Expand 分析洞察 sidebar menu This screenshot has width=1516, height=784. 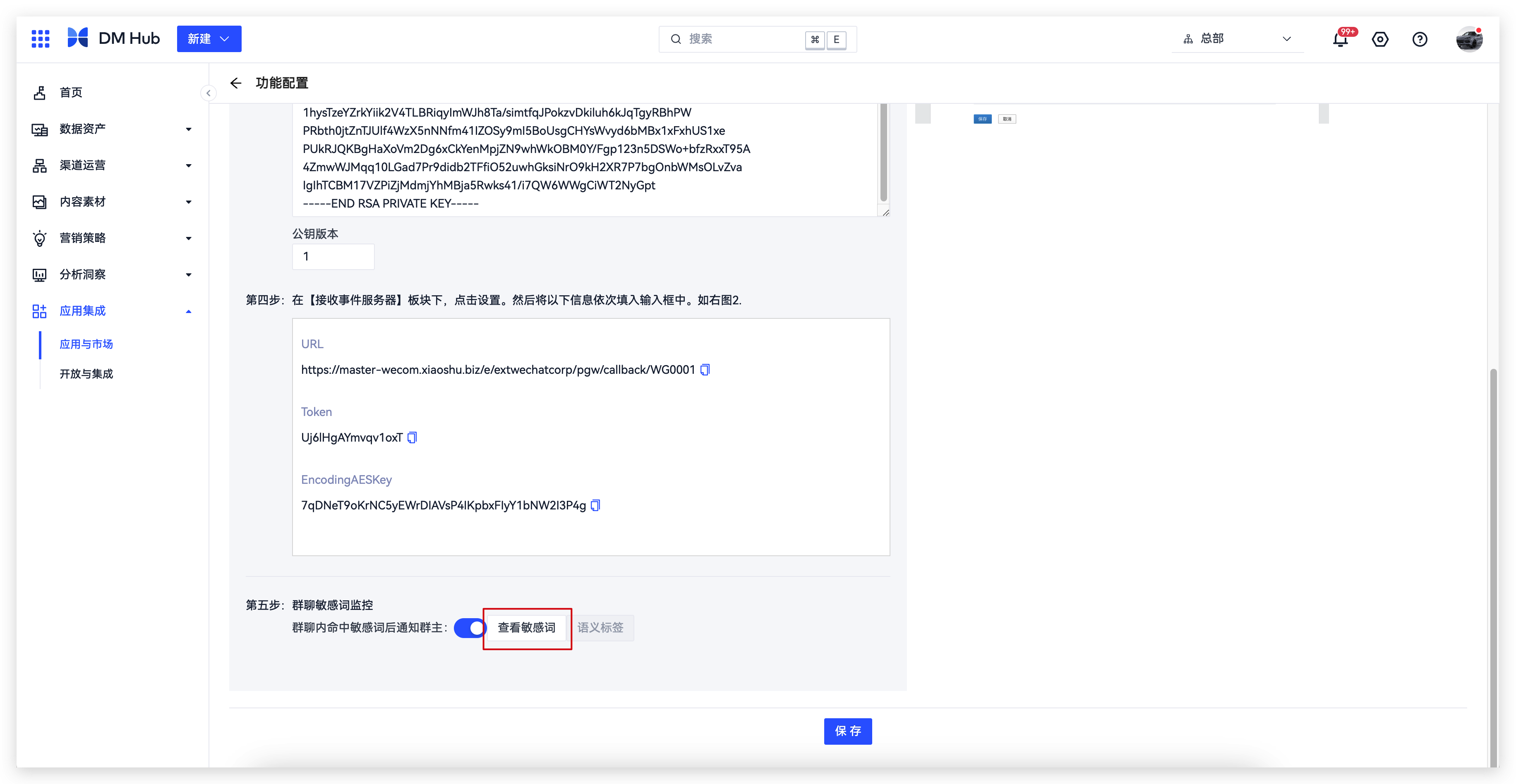112,275
